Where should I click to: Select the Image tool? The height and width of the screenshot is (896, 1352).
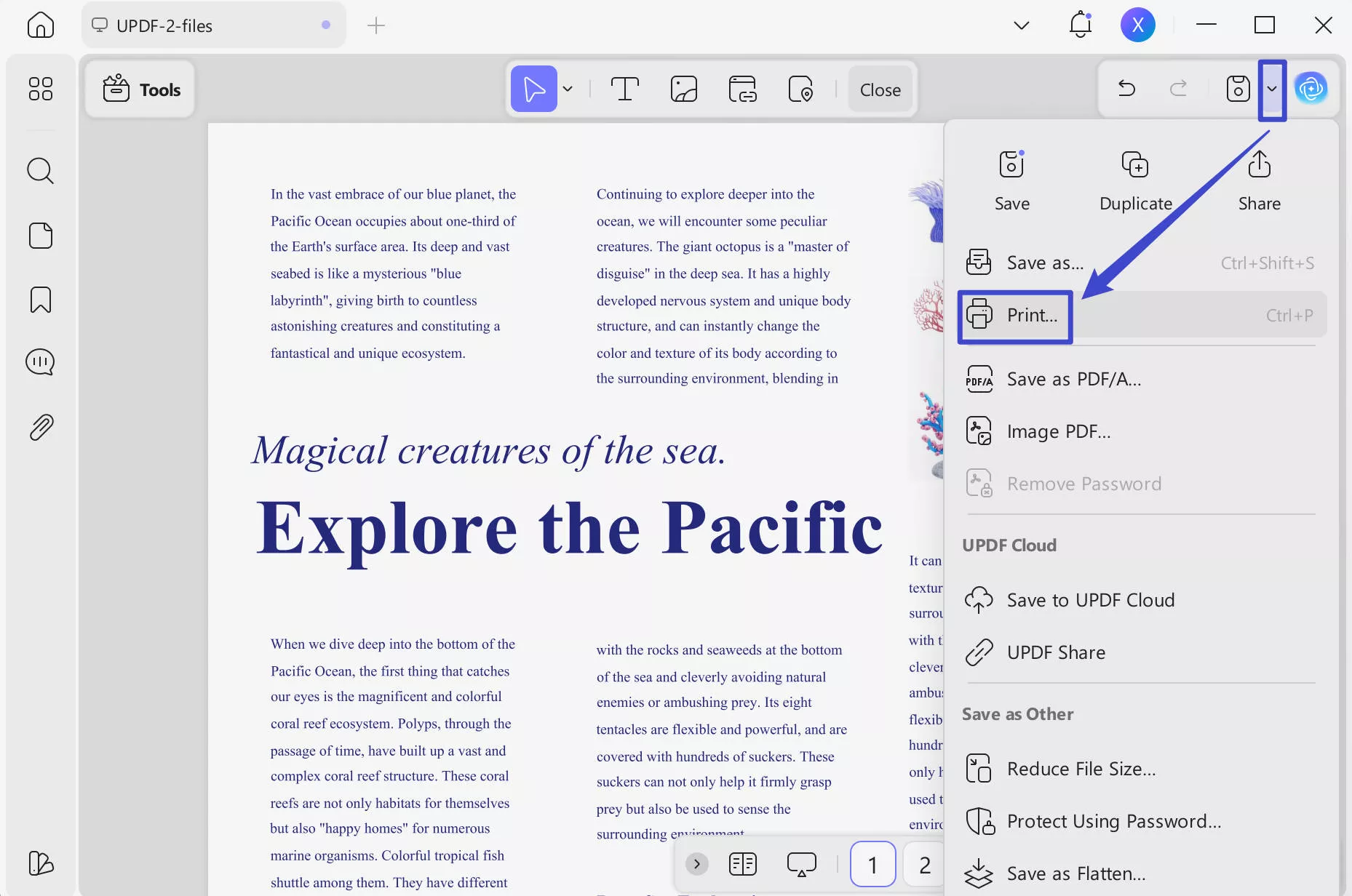[x=684, y=89]
